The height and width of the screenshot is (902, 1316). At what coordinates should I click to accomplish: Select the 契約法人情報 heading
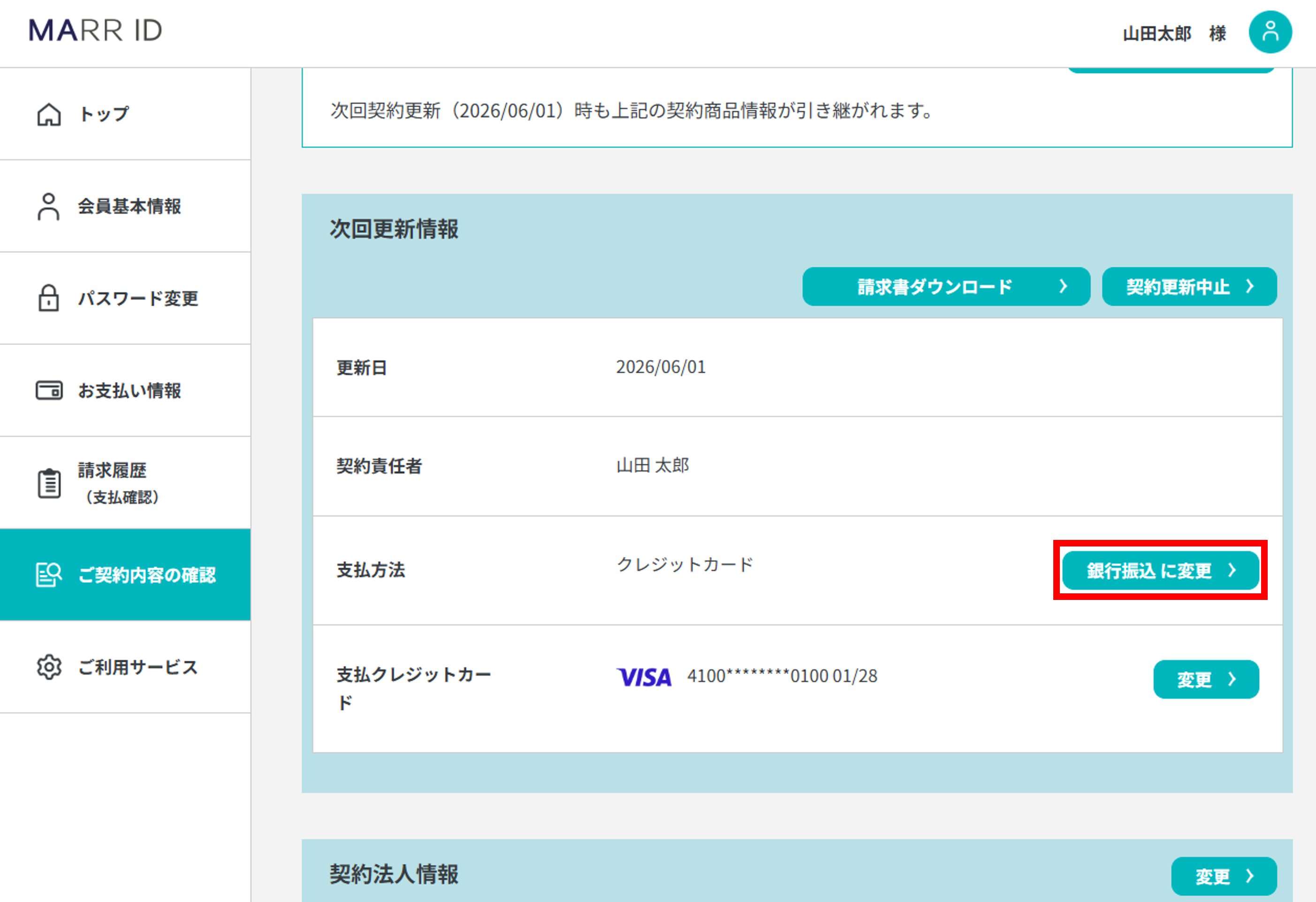click(x=394, y=875)
